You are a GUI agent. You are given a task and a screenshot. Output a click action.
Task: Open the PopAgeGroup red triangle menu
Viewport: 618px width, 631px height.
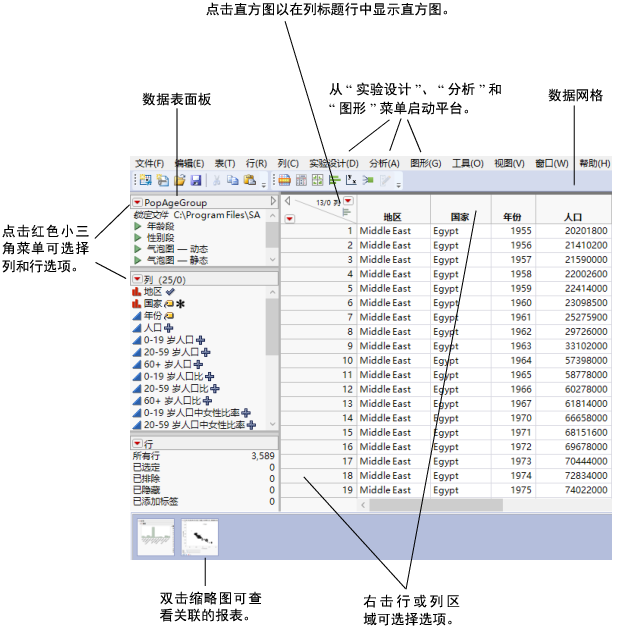click(137, 202)
